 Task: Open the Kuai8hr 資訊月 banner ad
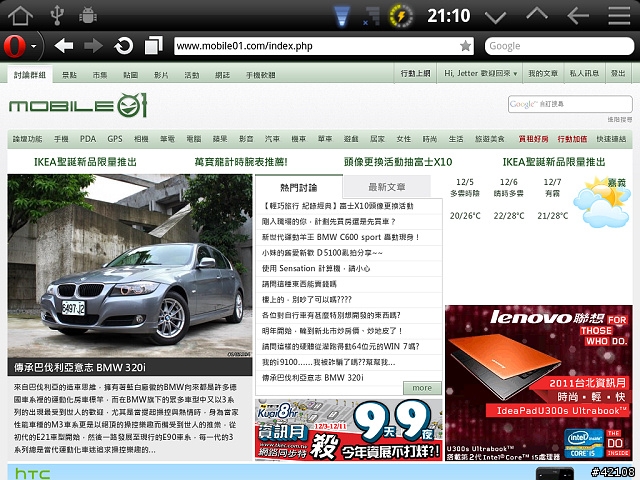point(349,430)
